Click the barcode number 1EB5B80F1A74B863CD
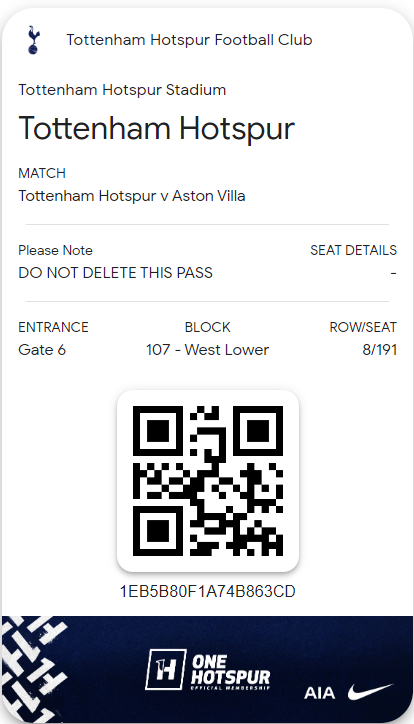This screenshot has height=724, width=414. pyautogui.click(x=208, y=591)
